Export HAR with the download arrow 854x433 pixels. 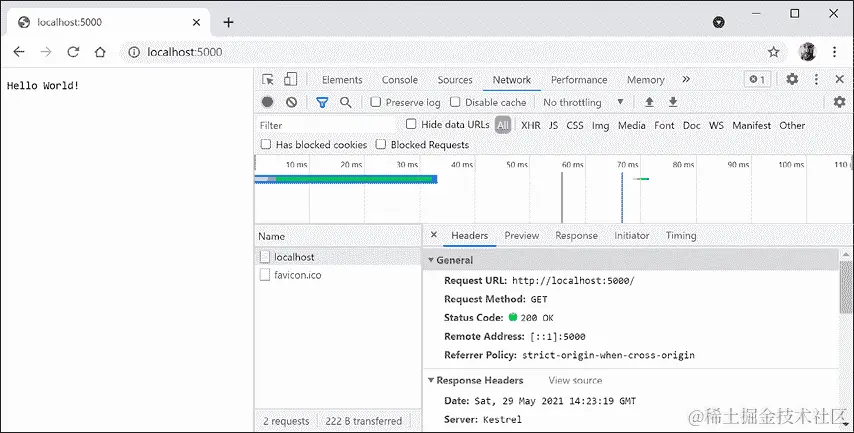673,102
